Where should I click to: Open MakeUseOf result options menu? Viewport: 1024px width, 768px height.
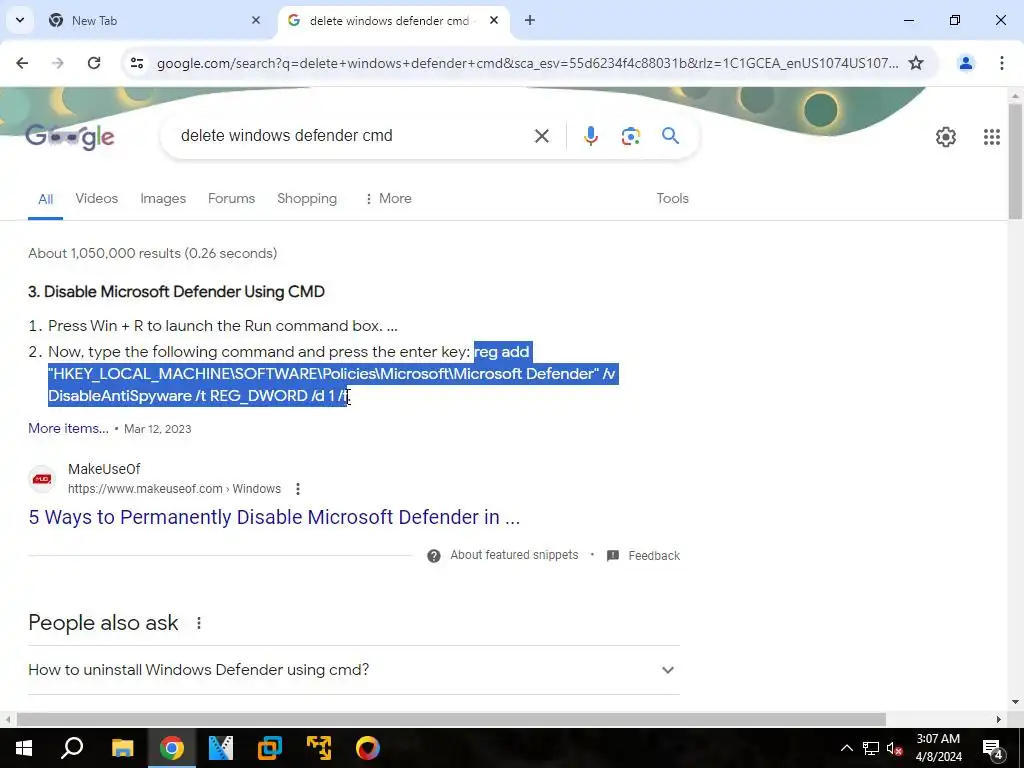click(298, 488)
